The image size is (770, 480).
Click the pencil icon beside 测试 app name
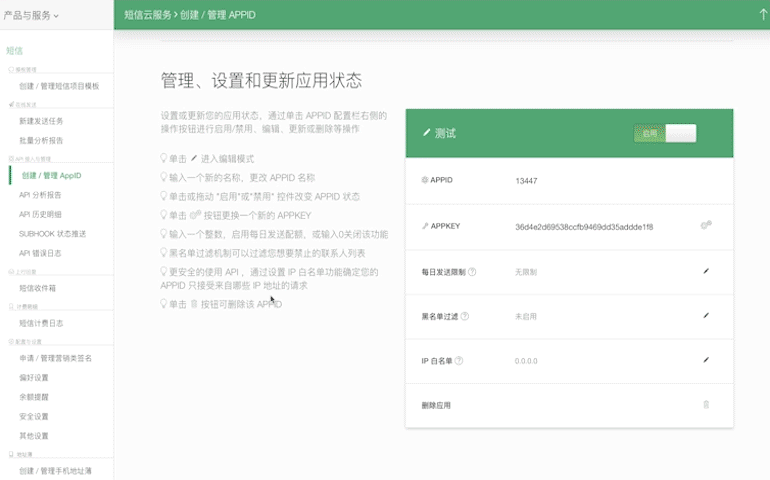pyautogui.click(x=426, y=133)
